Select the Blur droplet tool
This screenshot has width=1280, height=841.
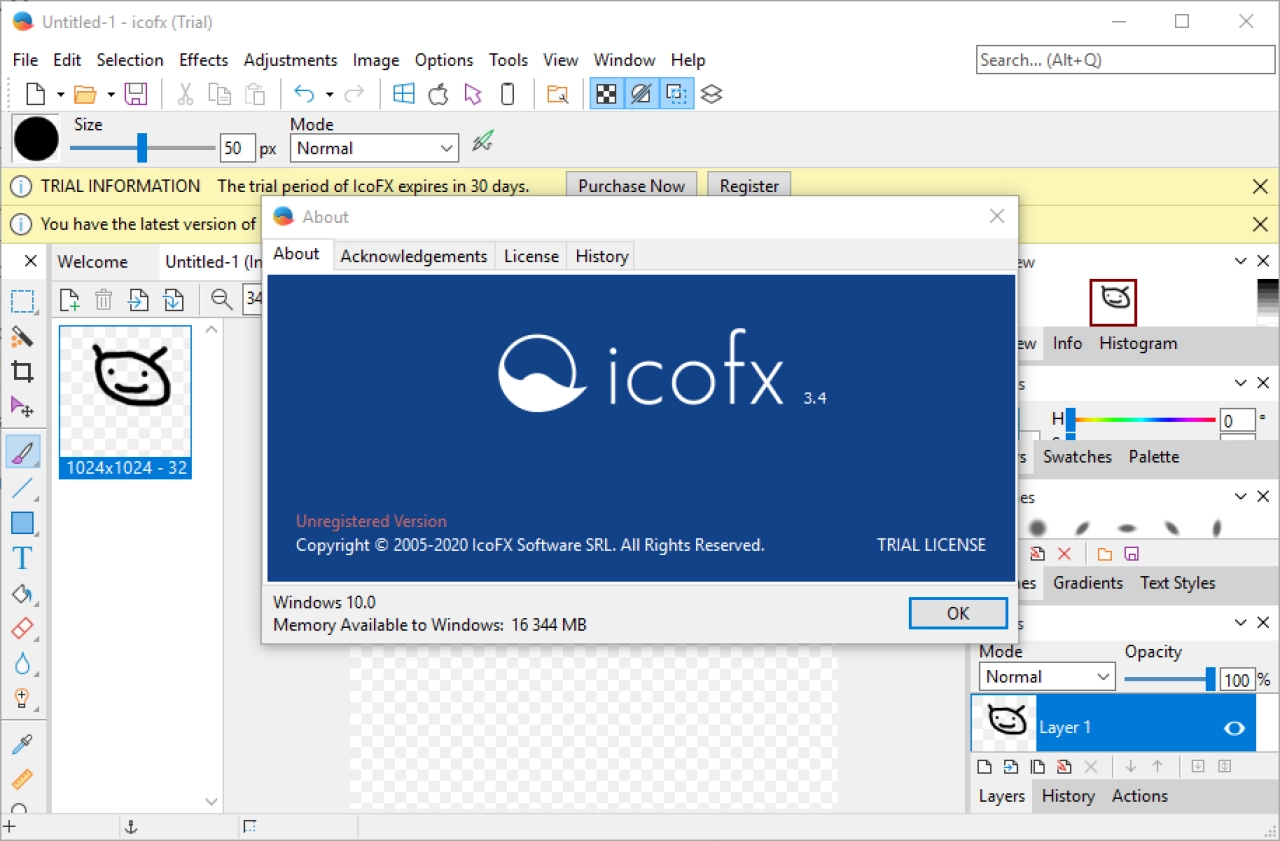point(22,664)
